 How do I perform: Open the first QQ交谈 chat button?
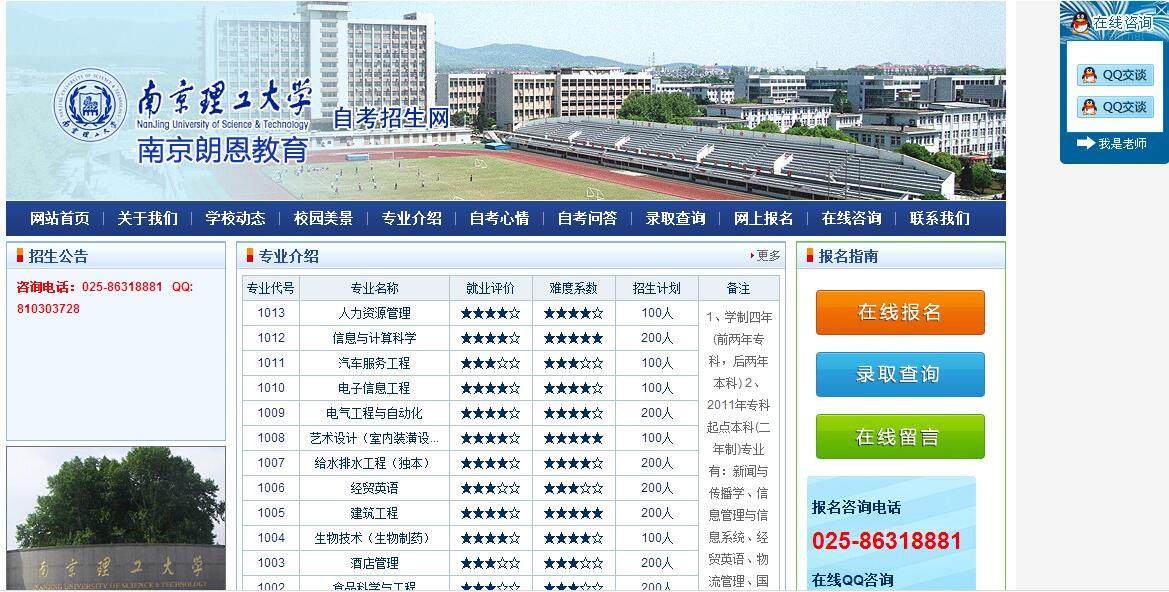point(1115,75)
